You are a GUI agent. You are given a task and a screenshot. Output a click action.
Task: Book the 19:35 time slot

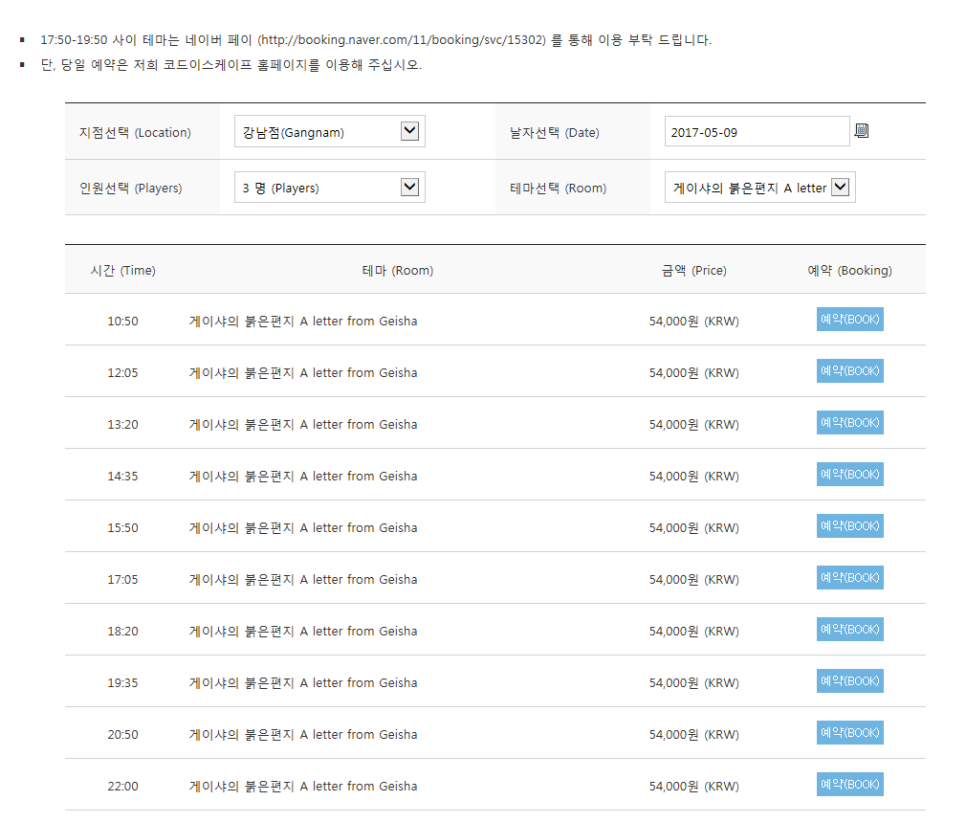[850, 681]
